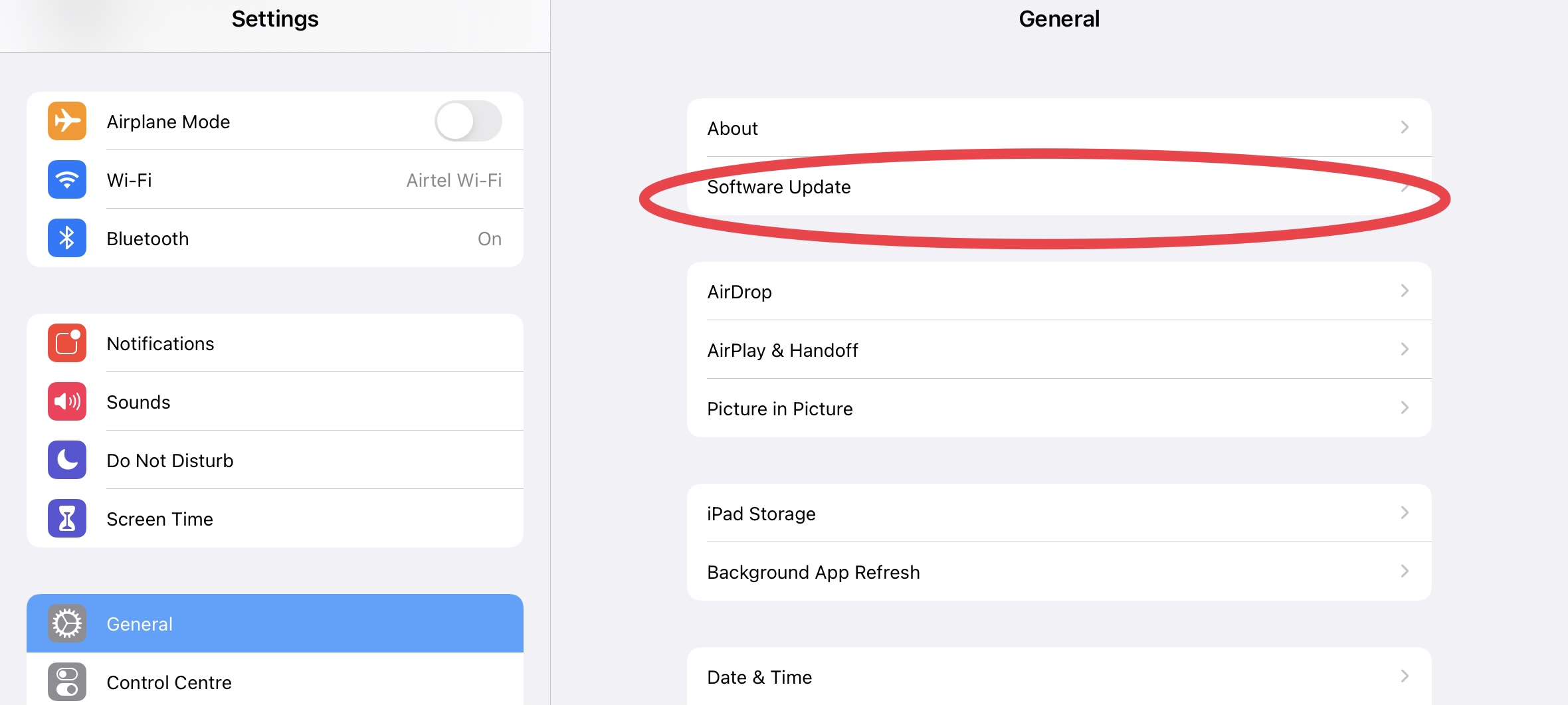1568x705 pixels.
Task: Tap the Screen Time hourglass icon
Action: tap(67, 518)
